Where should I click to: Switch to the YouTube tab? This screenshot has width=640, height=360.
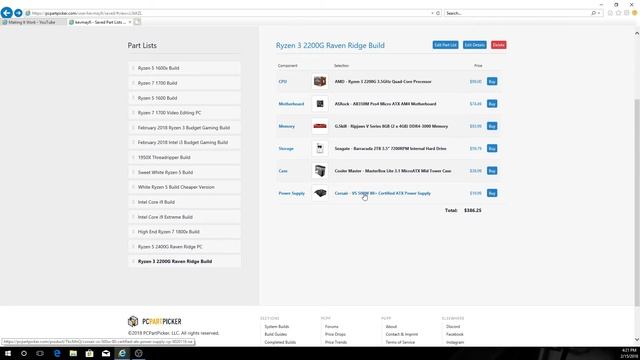[x=33, y=22]
